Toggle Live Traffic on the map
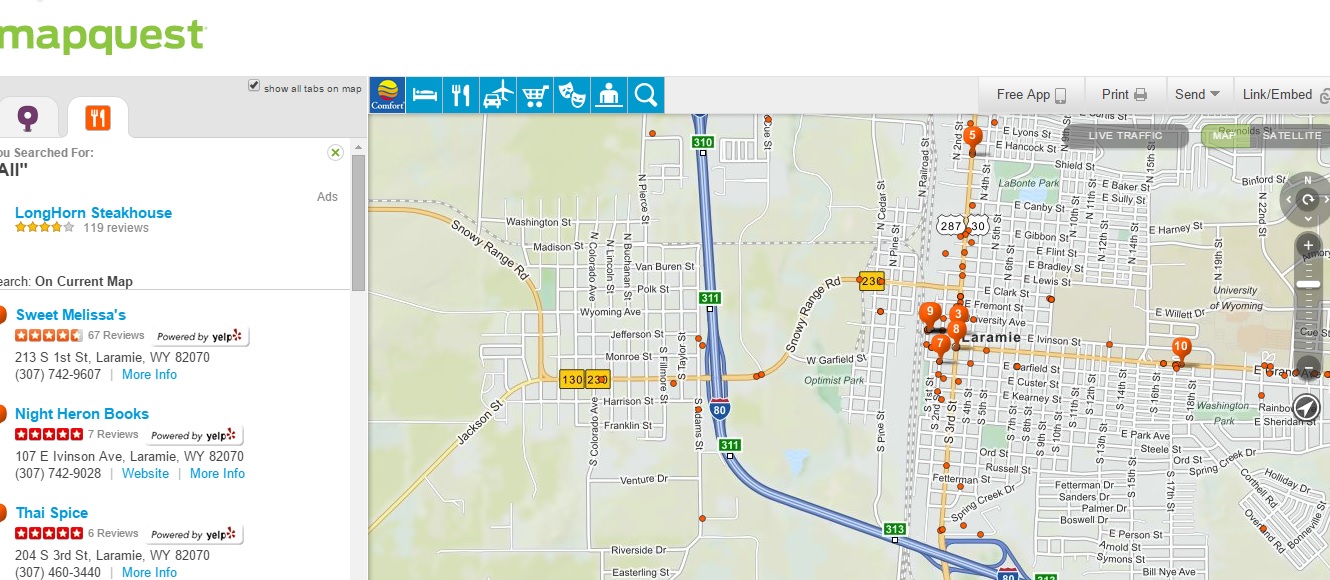The width and height of the screenshot is (1330, 580). (1125, 136)
